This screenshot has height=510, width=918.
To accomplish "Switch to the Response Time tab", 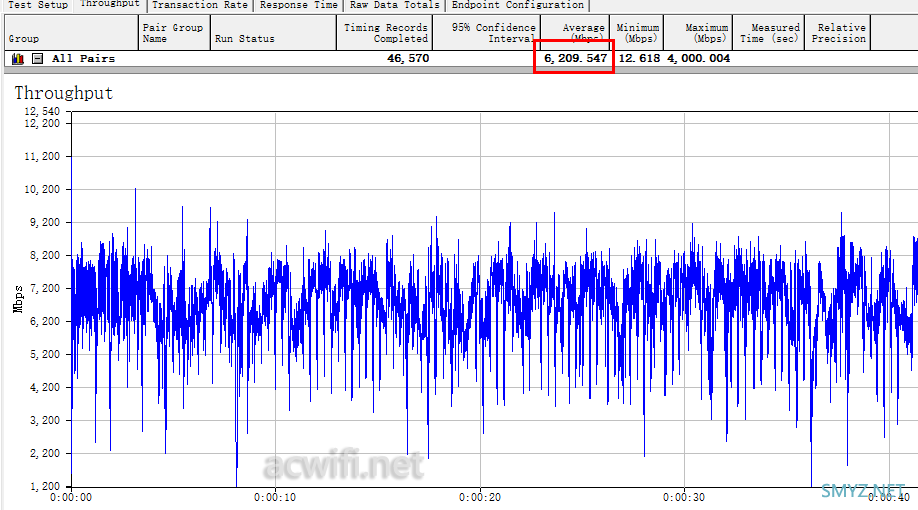I will pyautogui.click(x=298, y=5).
